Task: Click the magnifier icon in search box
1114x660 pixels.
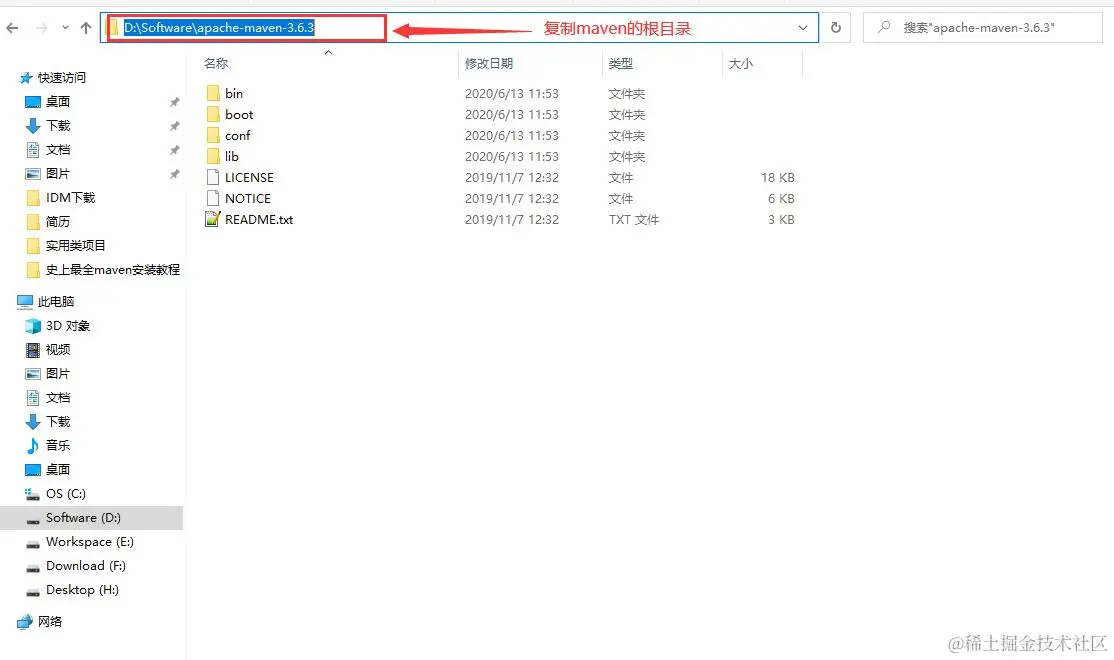Action: 884,27
